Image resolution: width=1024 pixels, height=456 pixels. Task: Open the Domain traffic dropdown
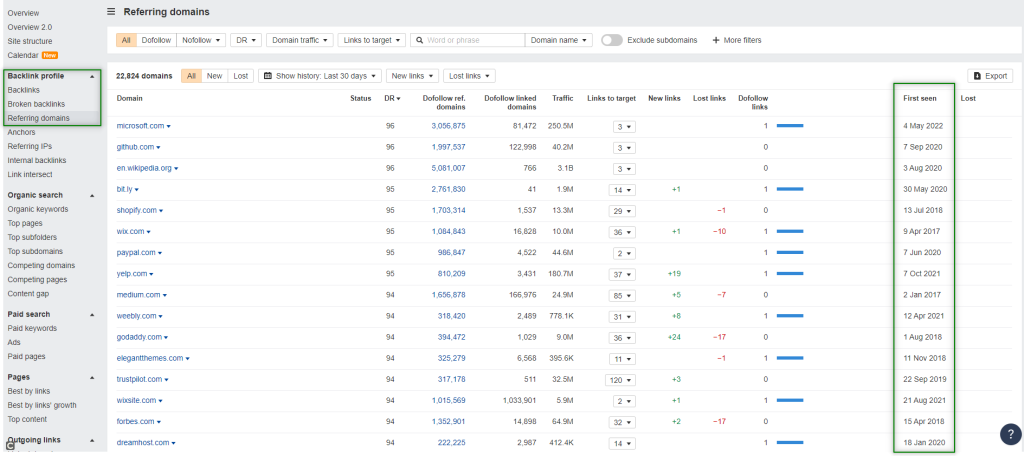(299, 40)
